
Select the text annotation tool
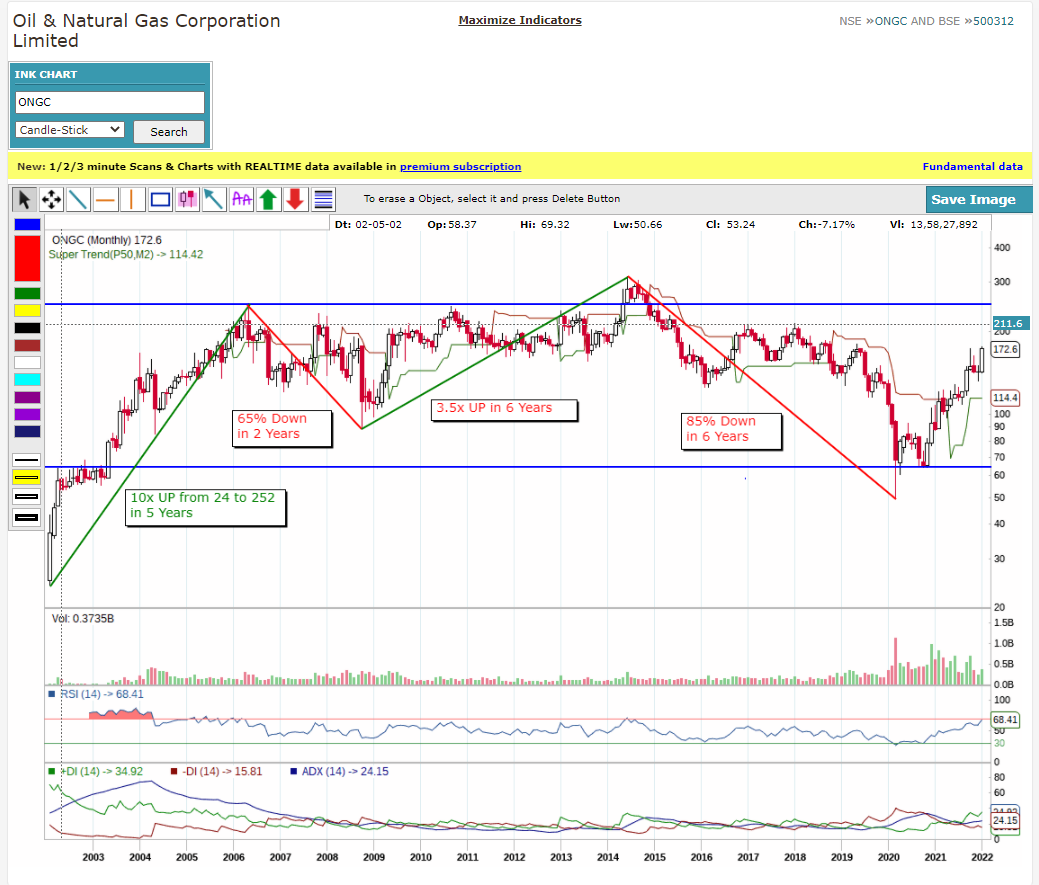[x=242, y=199]
